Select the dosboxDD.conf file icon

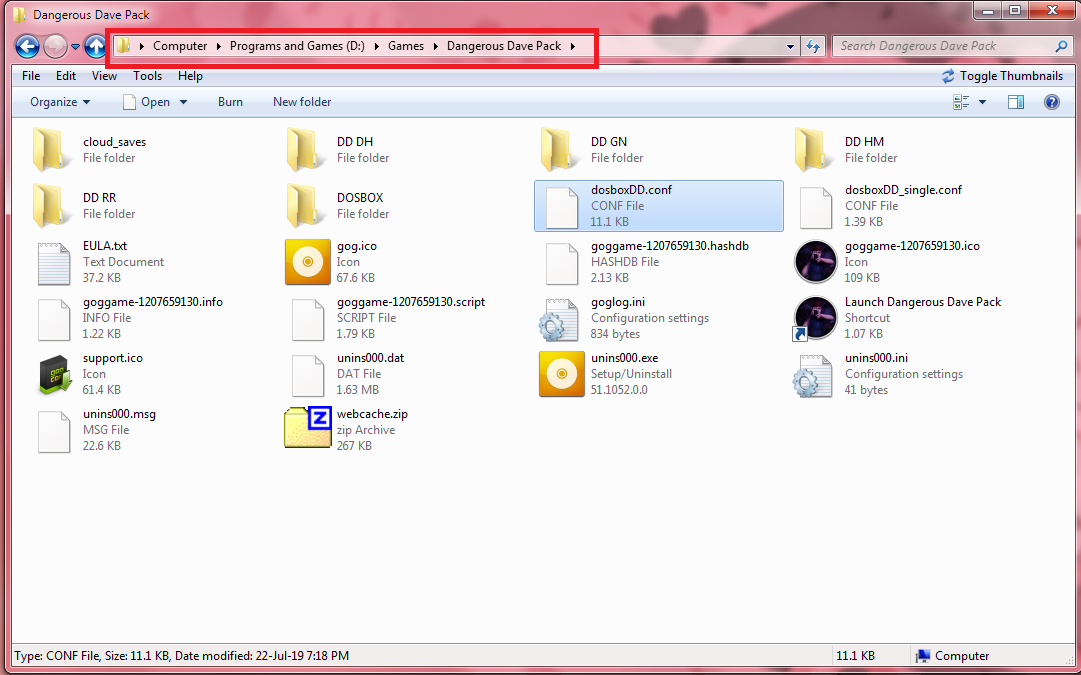[561, 206]
